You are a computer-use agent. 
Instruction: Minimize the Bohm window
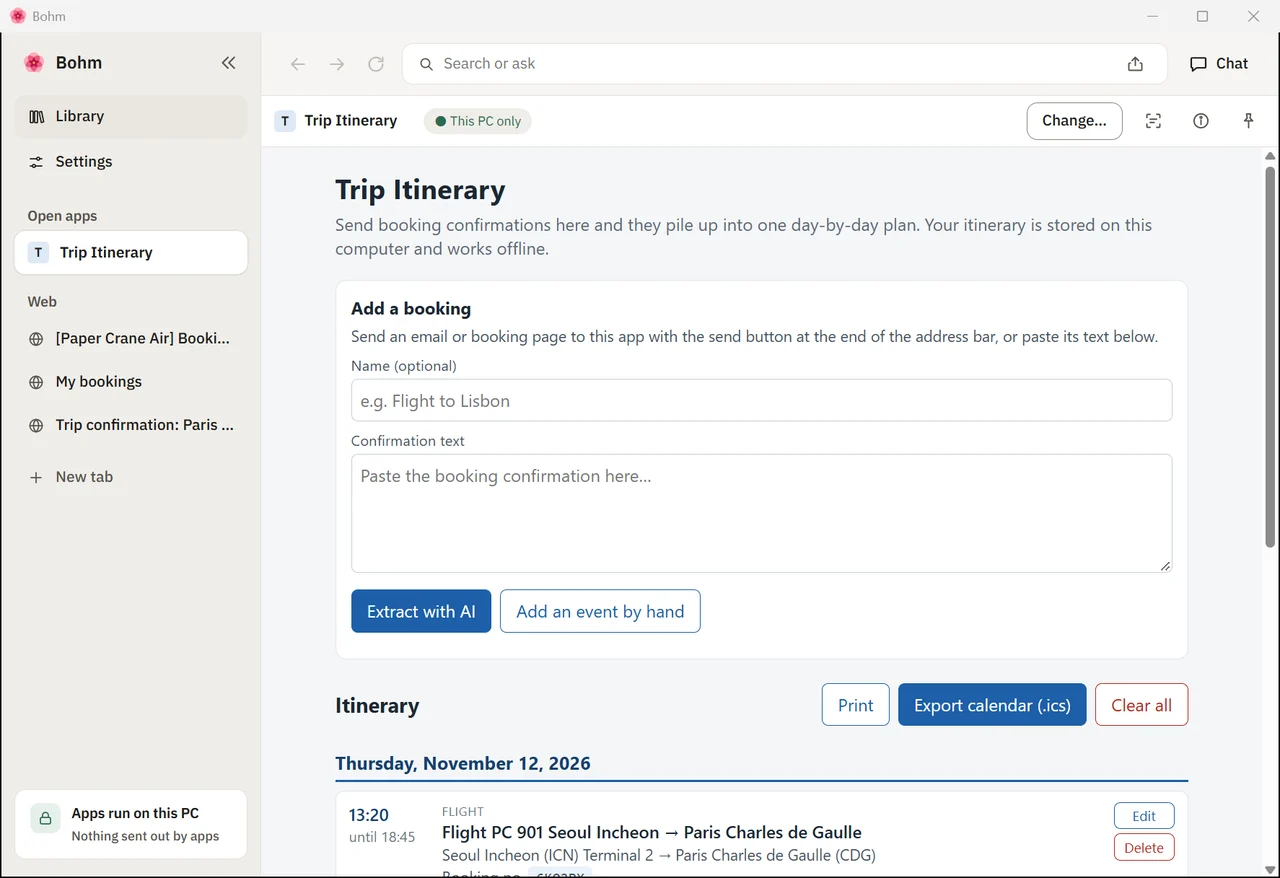pos(1154,16)
